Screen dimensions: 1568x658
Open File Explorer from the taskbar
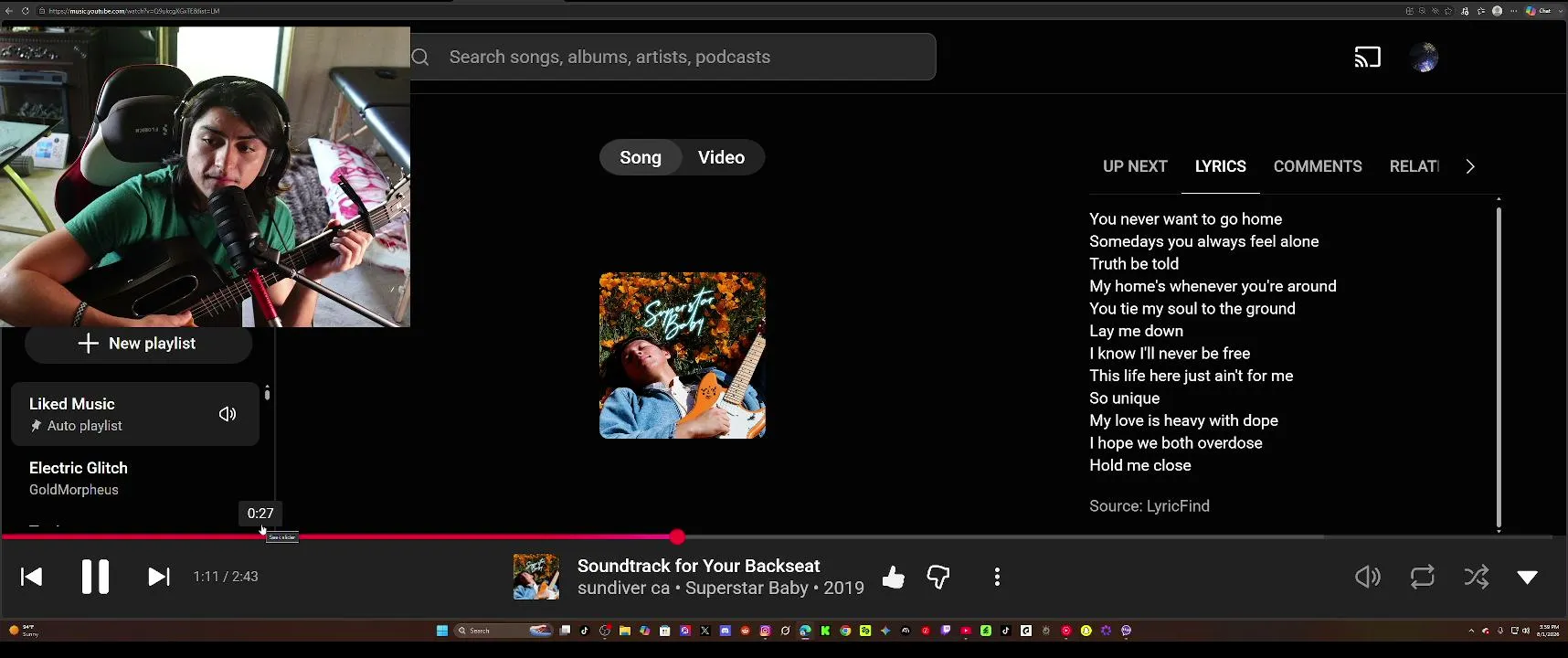click(625, 631)
